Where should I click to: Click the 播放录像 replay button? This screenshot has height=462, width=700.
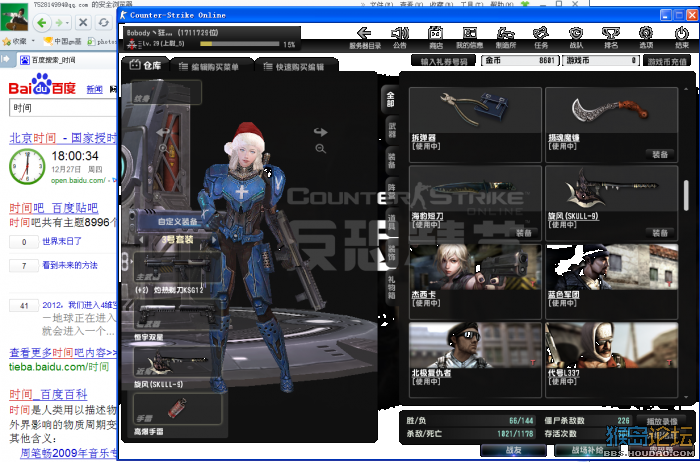click(661, 420)
